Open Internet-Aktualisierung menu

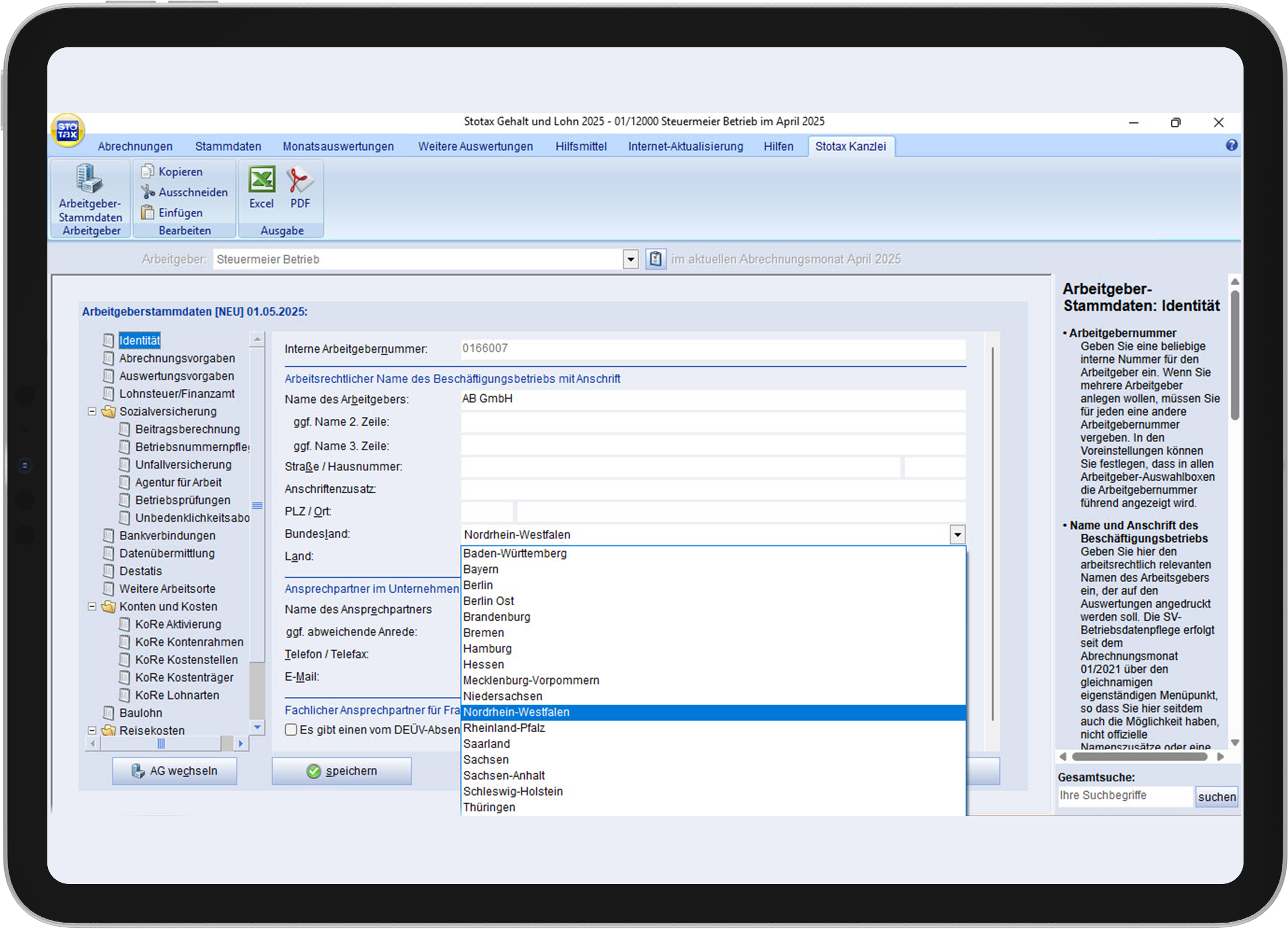[x=686, y=147]
